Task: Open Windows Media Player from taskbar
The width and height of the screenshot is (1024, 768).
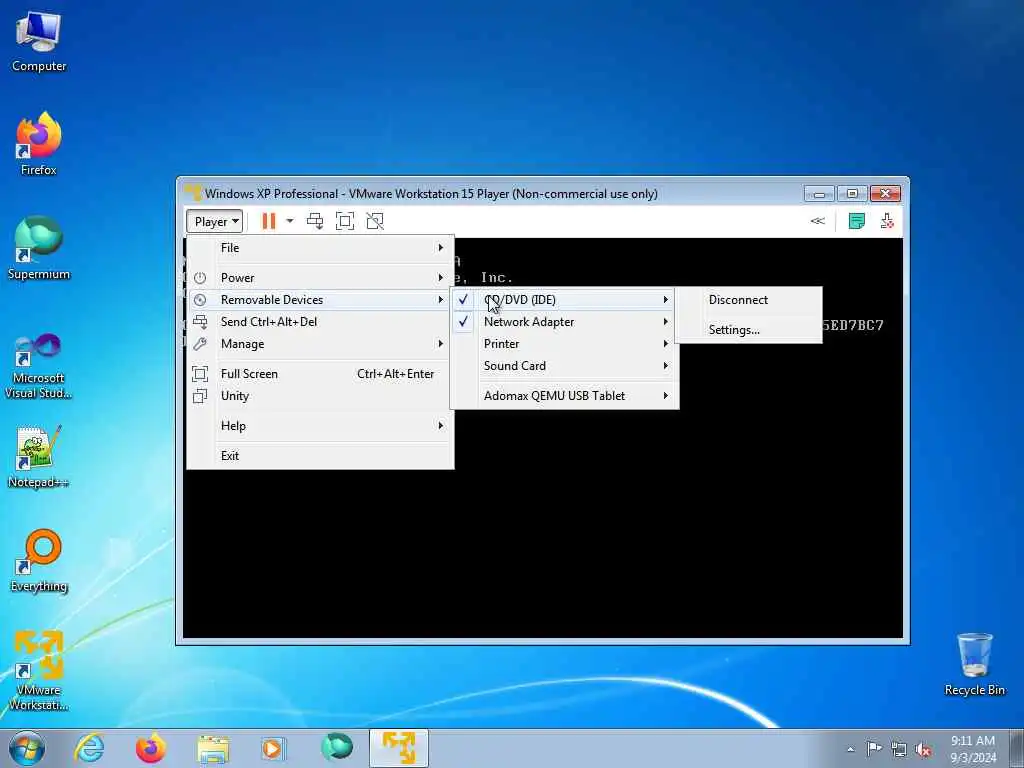Action: (272, 748)
